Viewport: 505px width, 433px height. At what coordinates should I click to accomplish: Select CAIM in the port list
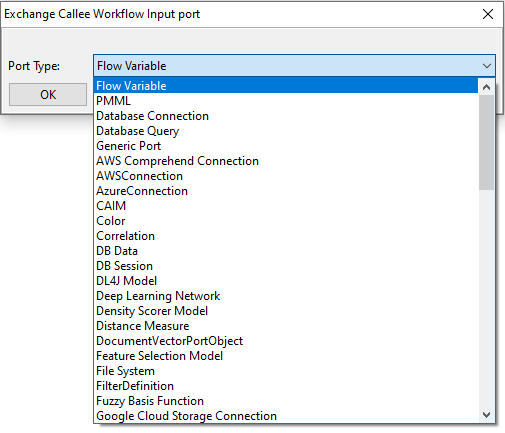coord(286,206)
